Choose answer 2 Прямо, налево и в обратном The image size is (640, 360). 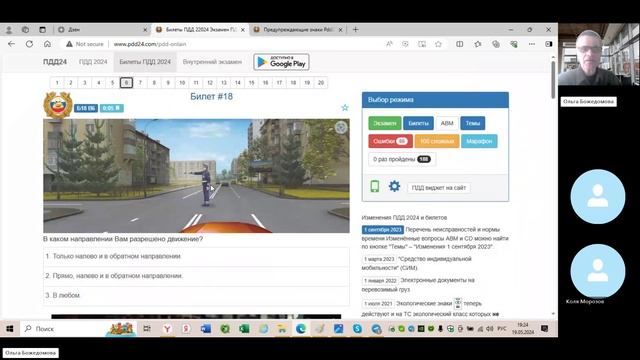tap(196, 276)
